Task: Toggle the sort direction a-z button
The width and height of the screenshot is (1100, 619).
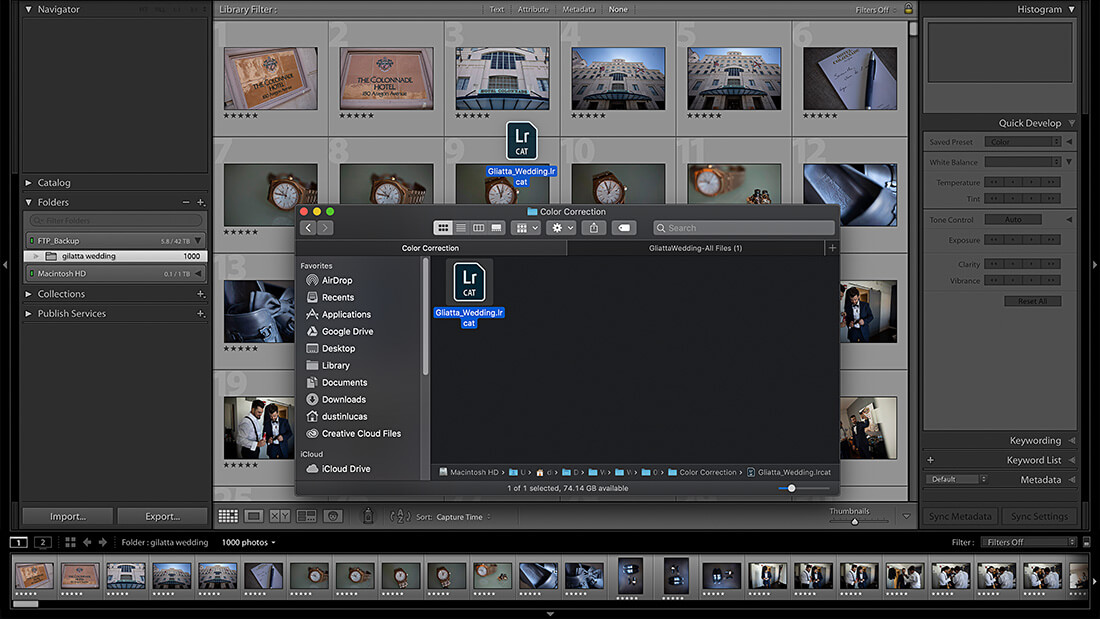Action: click(x=399, y=517)
